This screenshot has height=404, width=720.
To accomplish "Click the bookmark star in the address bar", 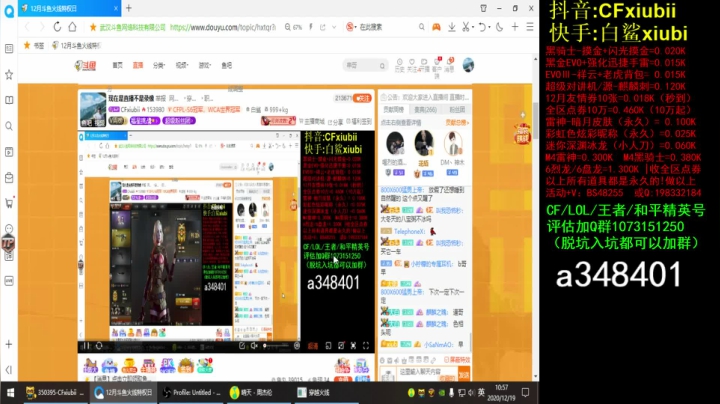I will [93, 28].
